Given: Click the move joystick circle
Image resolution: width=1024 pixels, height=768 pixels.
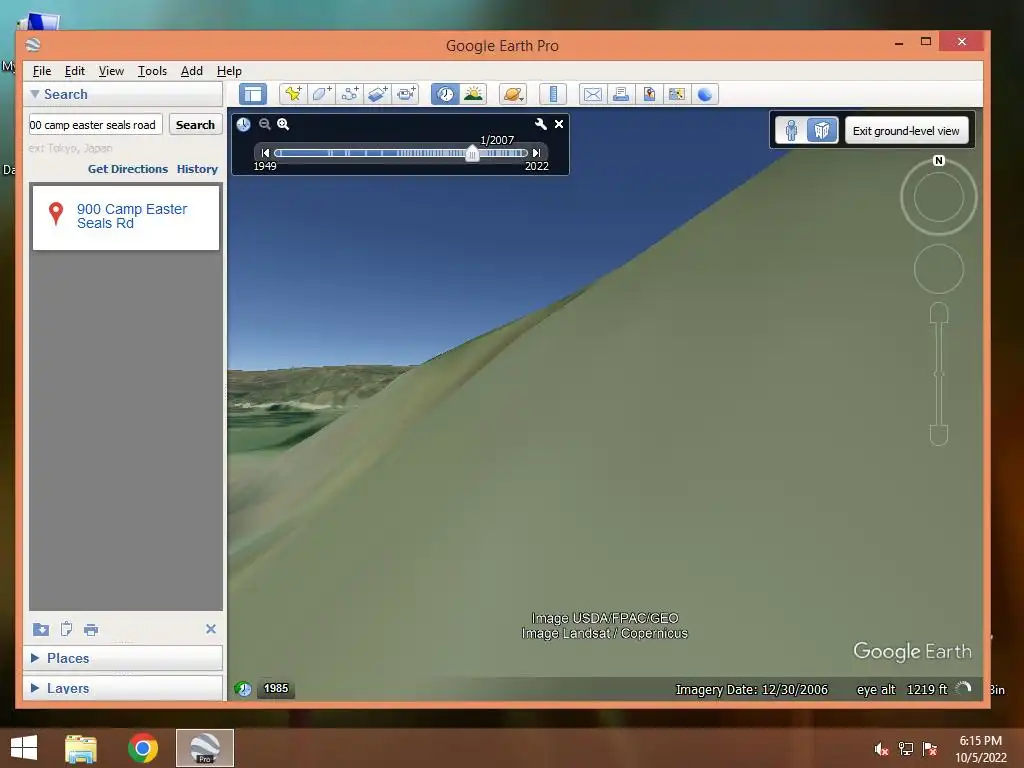Looking at the screenshot, I should [x=939, y=269].
